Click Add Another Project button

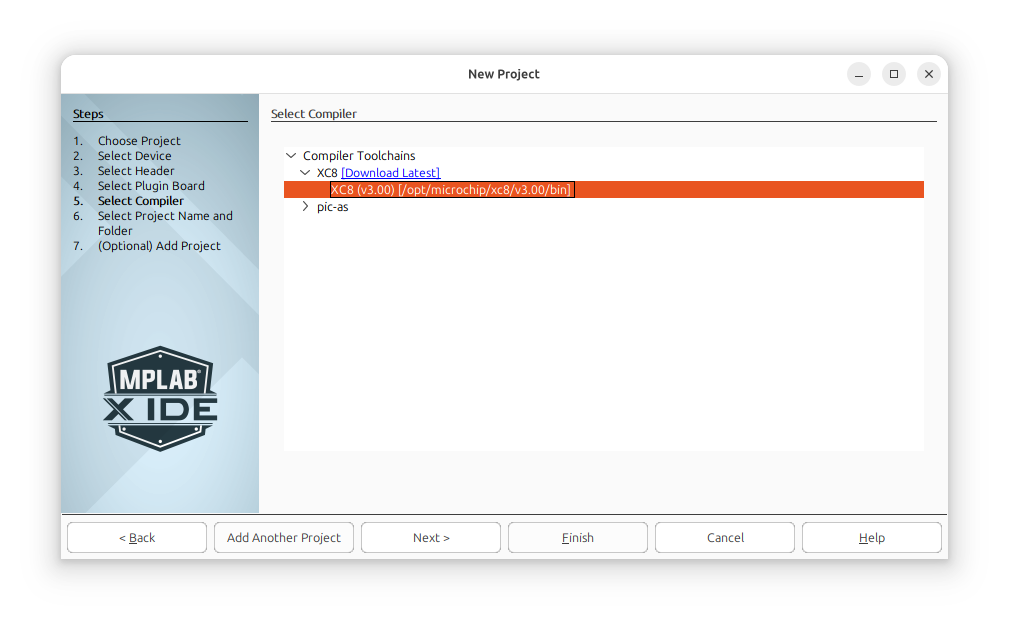(x=284, y=537)
